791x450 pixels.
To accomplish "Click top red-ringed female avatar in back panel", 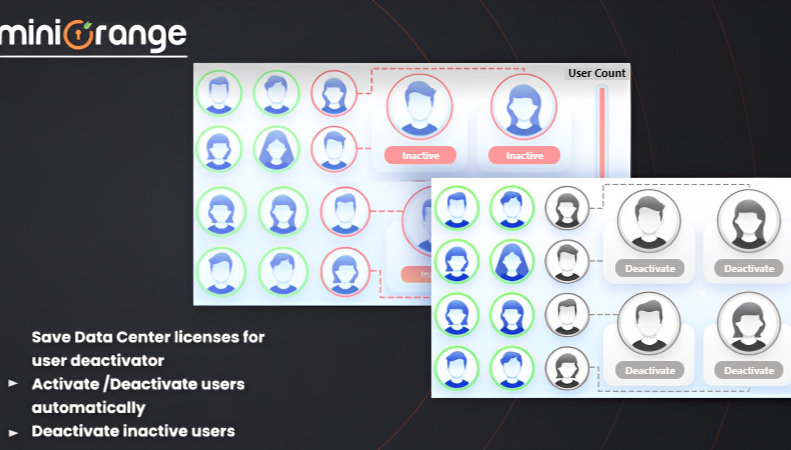I will (x=333, y=93).
